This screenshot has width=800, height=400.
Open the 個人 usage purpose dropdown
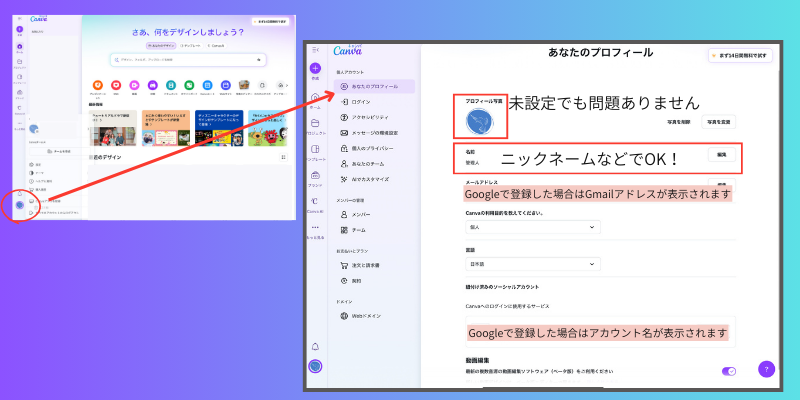tap(533, 227)
